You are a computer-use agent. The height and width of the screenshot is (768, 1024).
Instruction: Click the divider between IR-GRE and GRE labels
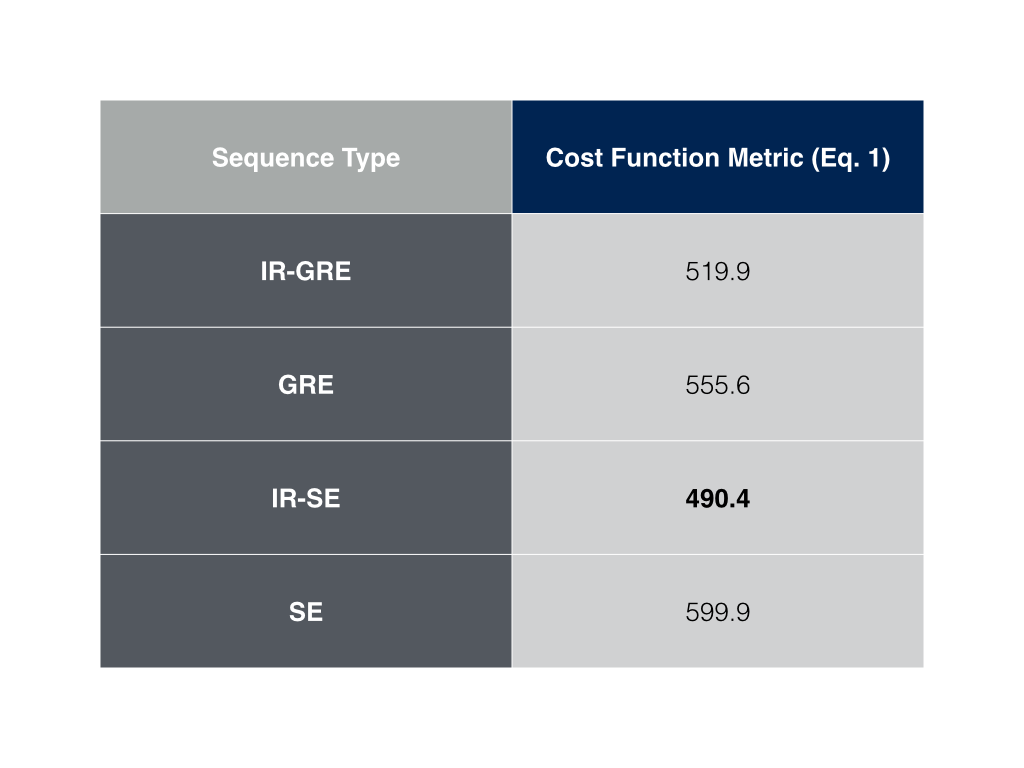coord(306,327)
